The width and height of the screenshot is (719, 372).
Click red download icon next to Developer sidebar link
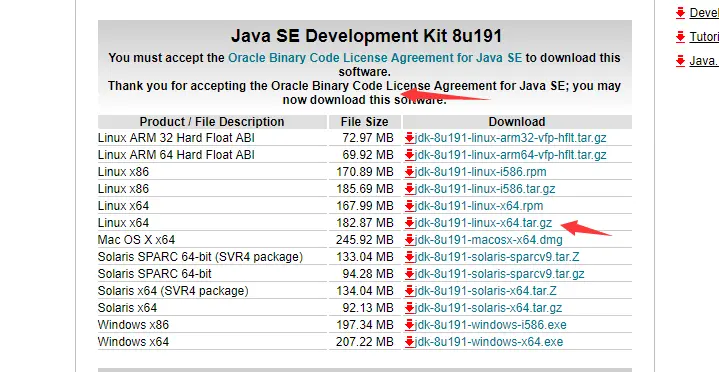[x=680, y=12]
